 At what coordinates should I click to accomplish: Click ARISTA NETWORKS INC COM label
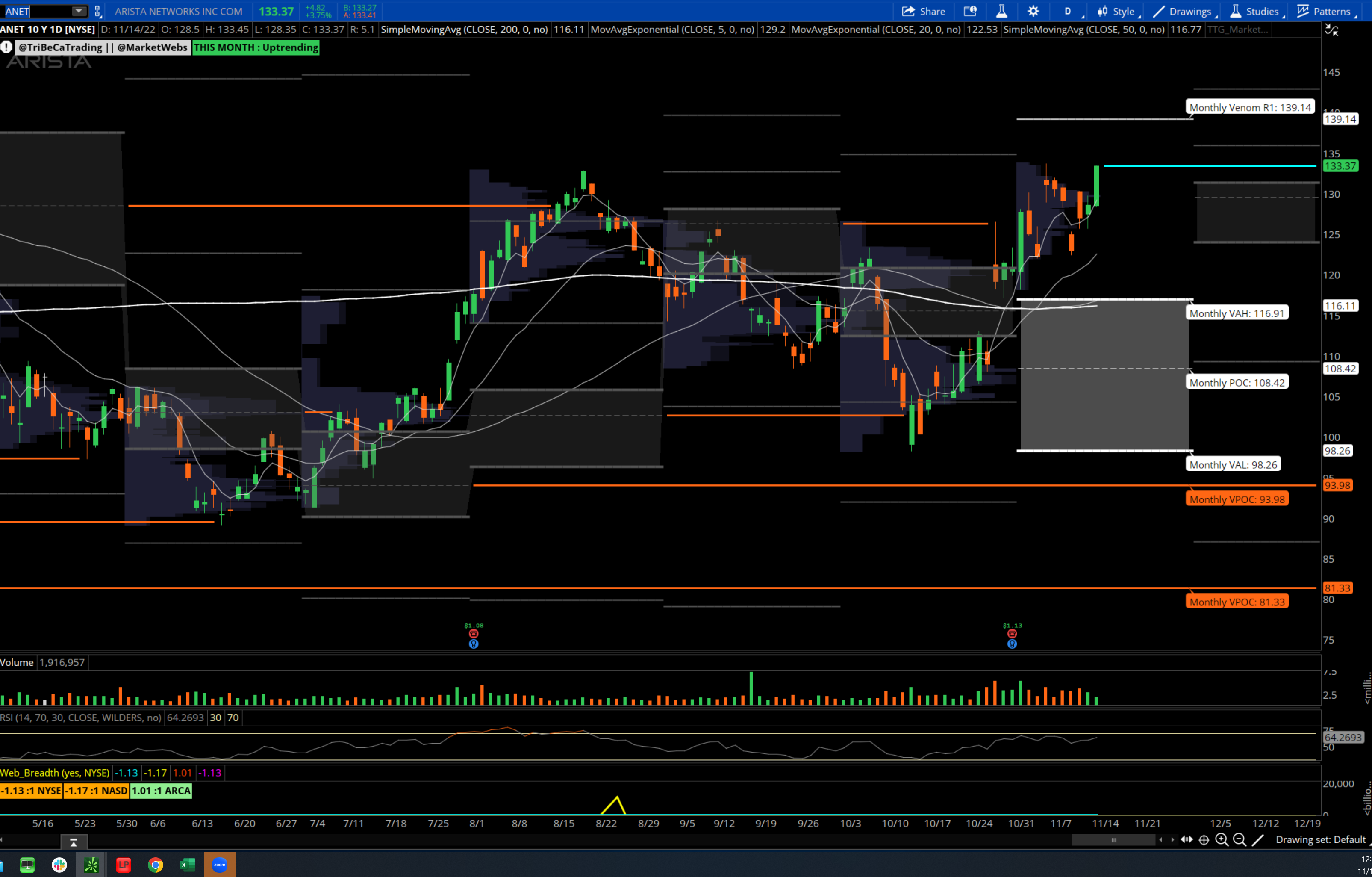(178, 12)
